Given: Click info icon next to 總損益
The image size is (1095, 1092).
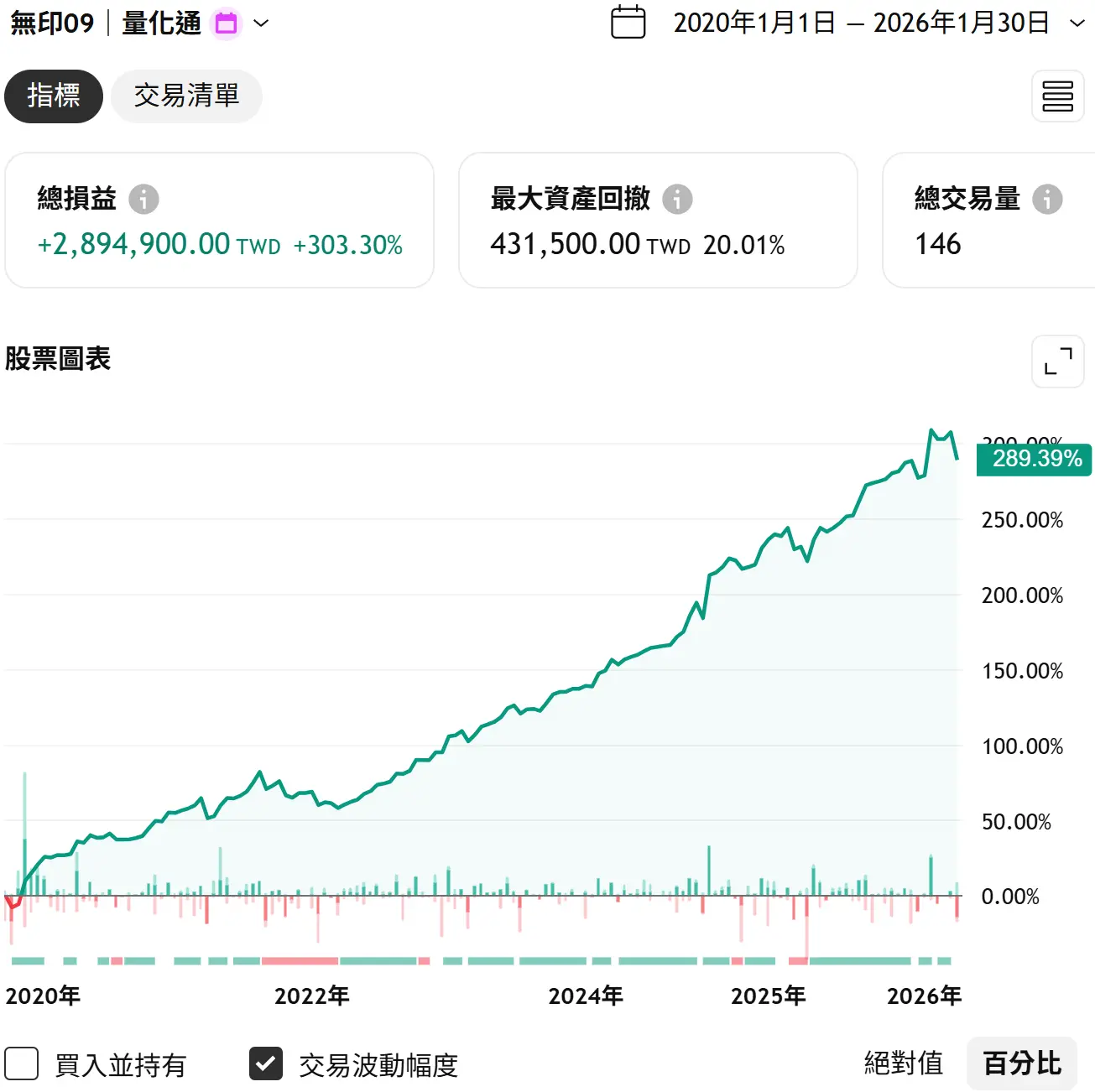Looking at the screenshot, I should click(143, 200).
